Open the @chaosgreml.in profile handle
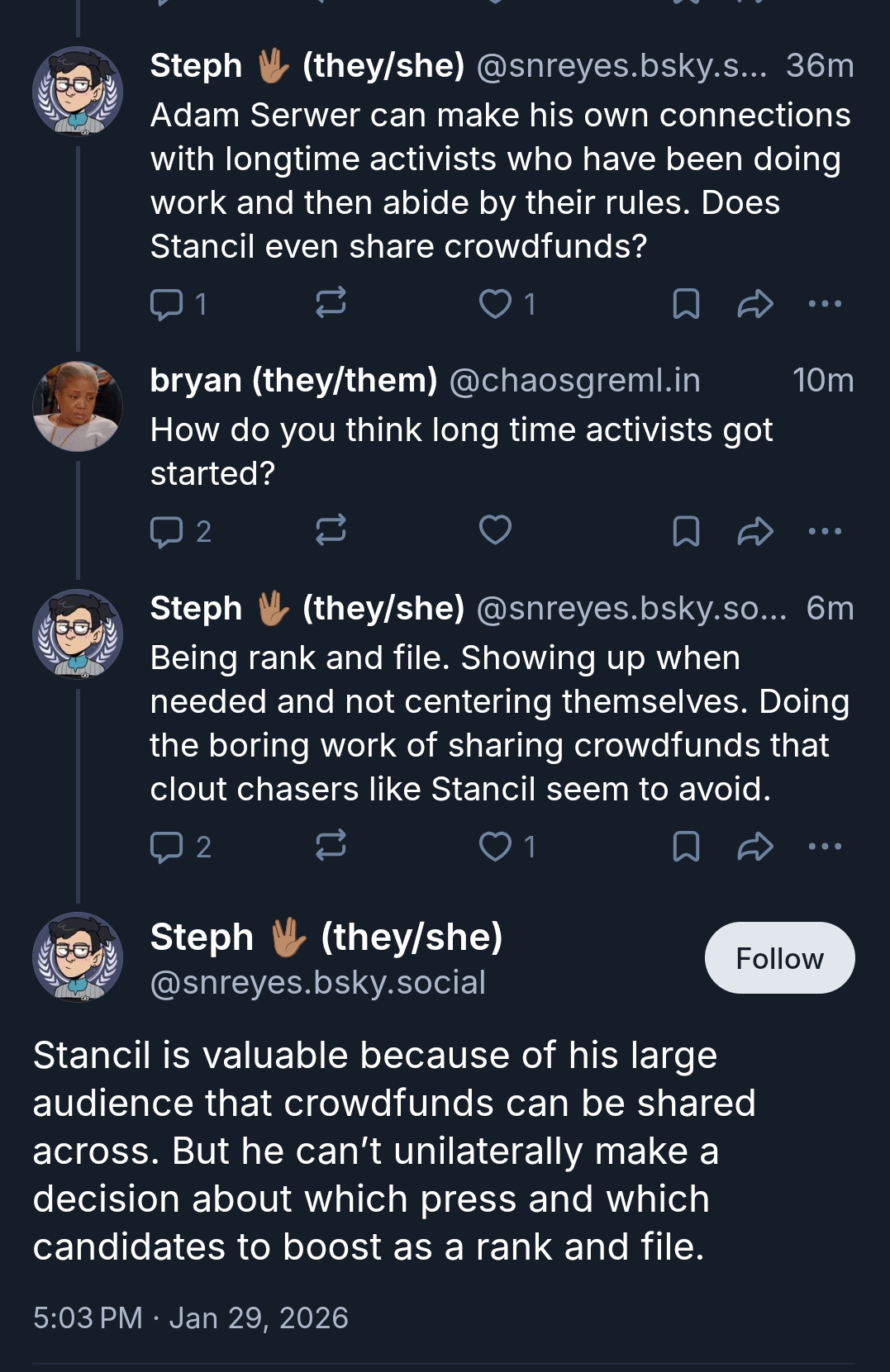Image resolution: width=890 pixels, height=1372 pixels. click(x=574, y=381)
